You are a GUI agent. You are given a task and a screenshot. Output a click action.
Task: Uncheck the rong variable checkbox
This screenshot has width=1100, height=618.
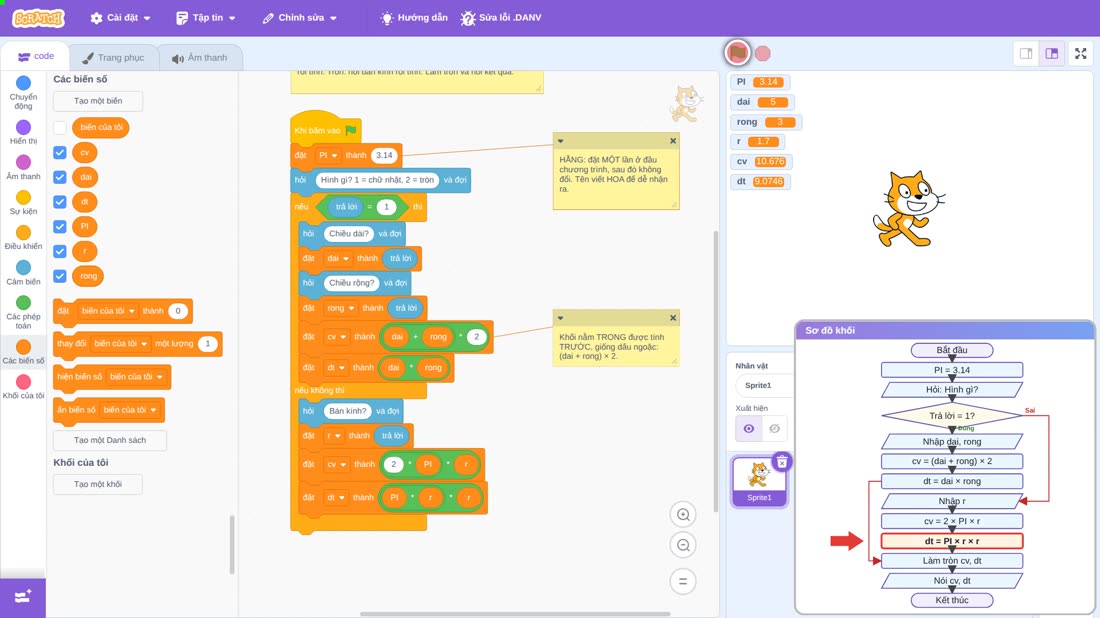(60, 276)
